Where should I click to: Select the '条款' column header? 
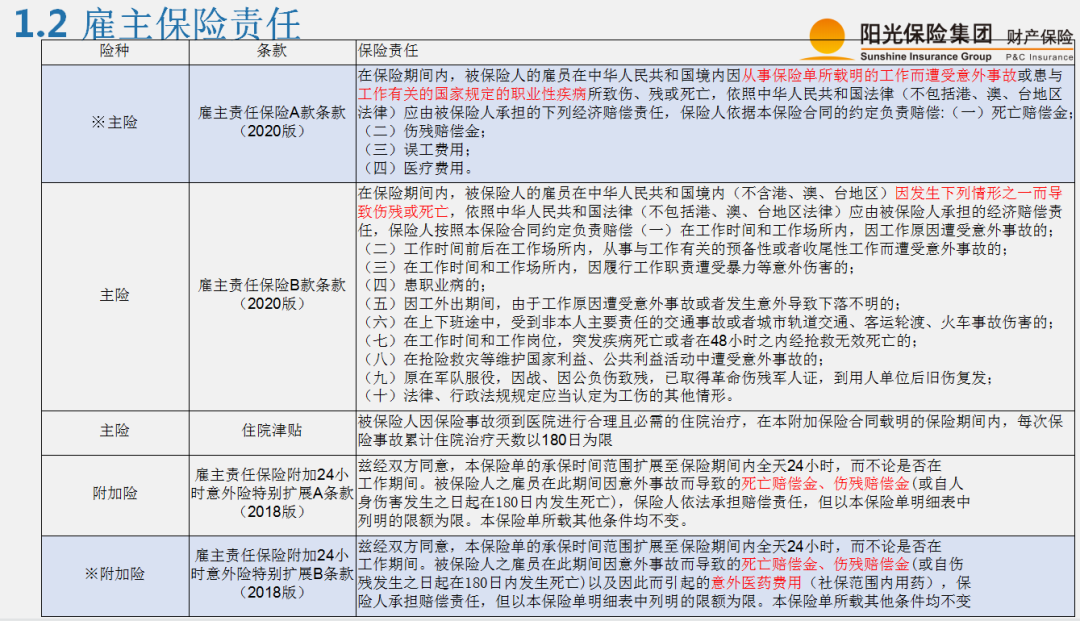(272, 51)
